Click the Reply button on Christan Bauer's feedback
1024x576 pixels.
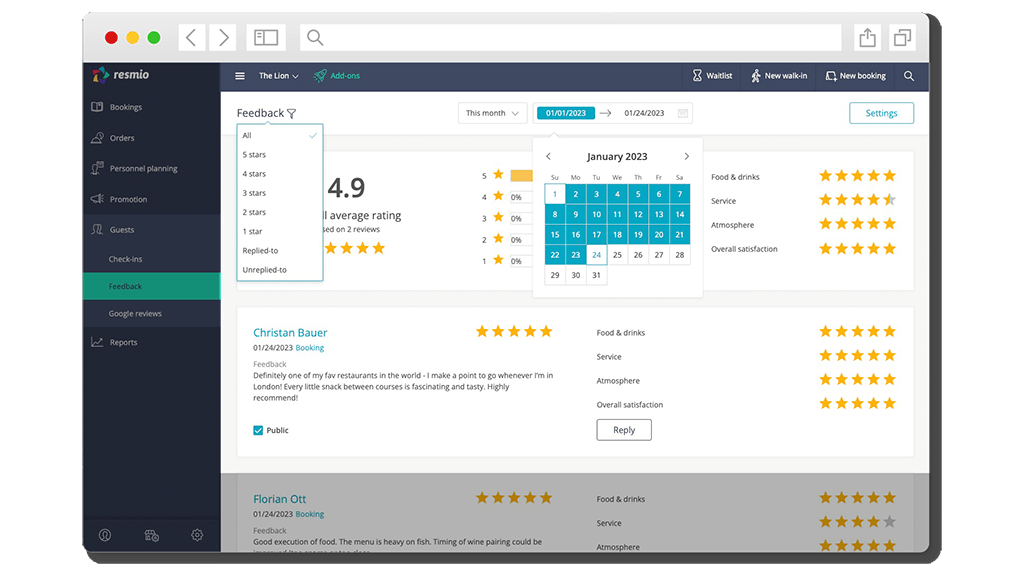(623, 429)
